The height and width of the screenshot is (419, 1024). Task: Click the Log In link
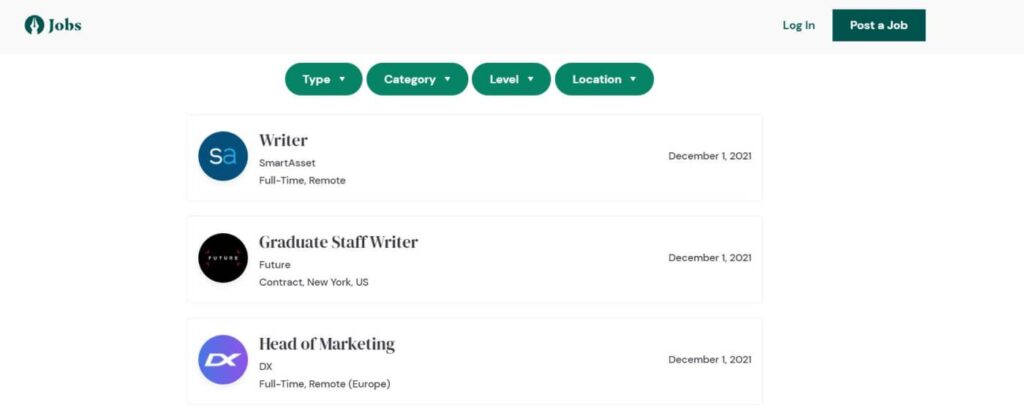[x=799, y=25]
